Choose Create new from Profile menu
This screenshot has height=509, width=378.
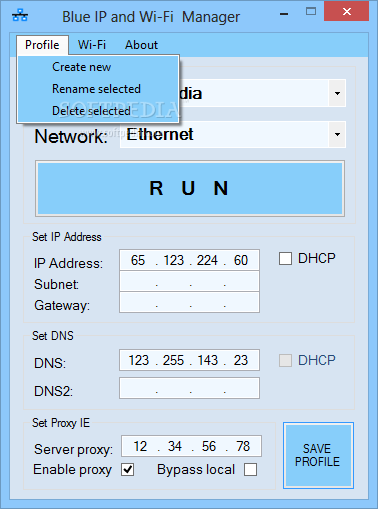click(x=98, y=67)
